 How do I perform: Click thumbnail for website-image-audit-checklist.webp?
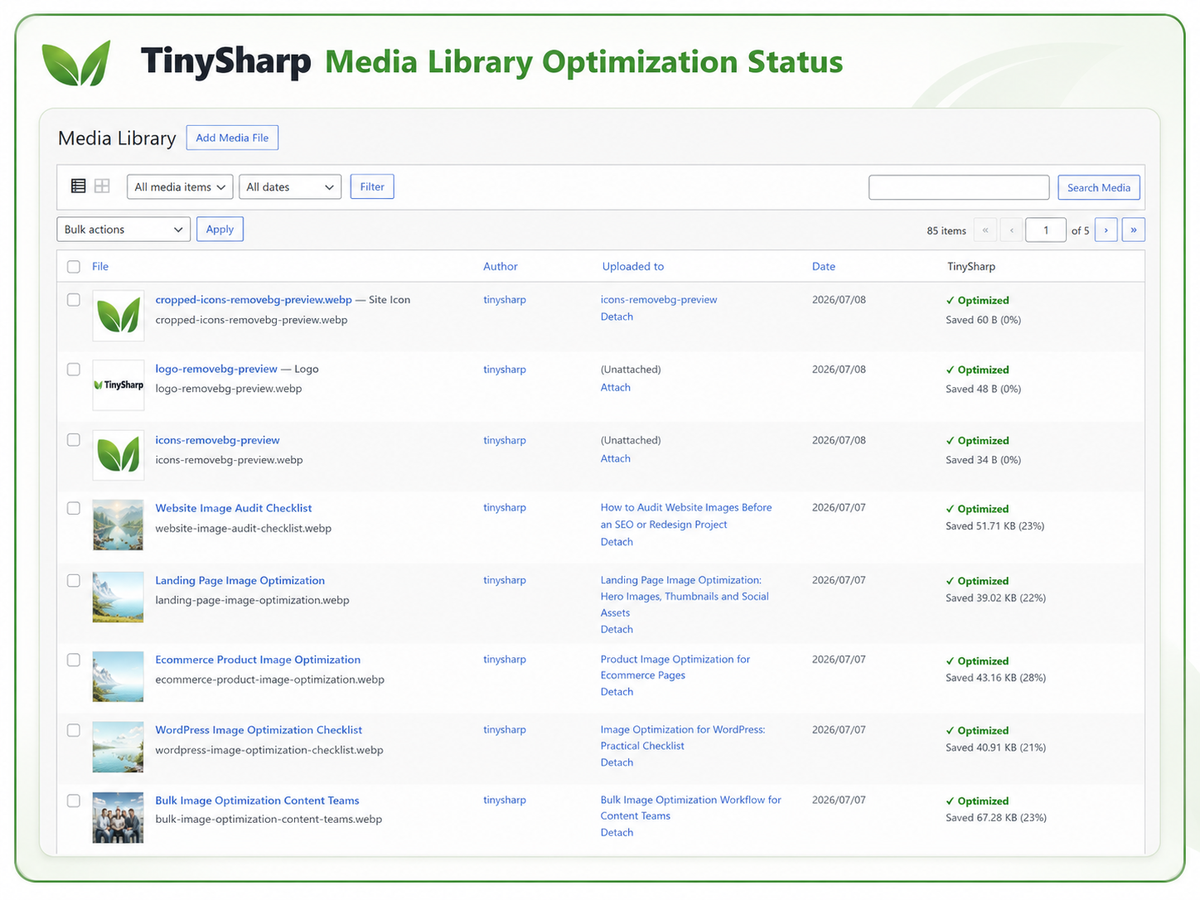tap(118, 524)
